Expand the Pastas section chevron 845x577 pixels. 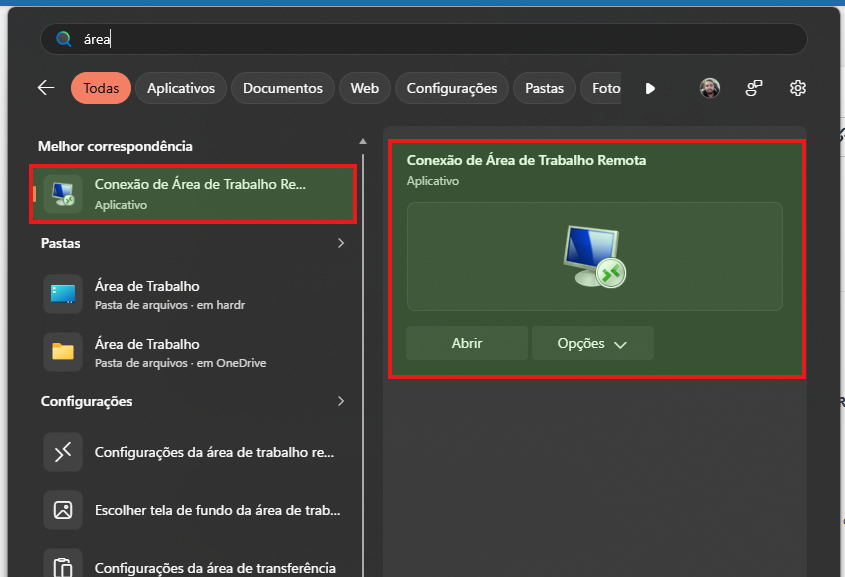(341, 243)
